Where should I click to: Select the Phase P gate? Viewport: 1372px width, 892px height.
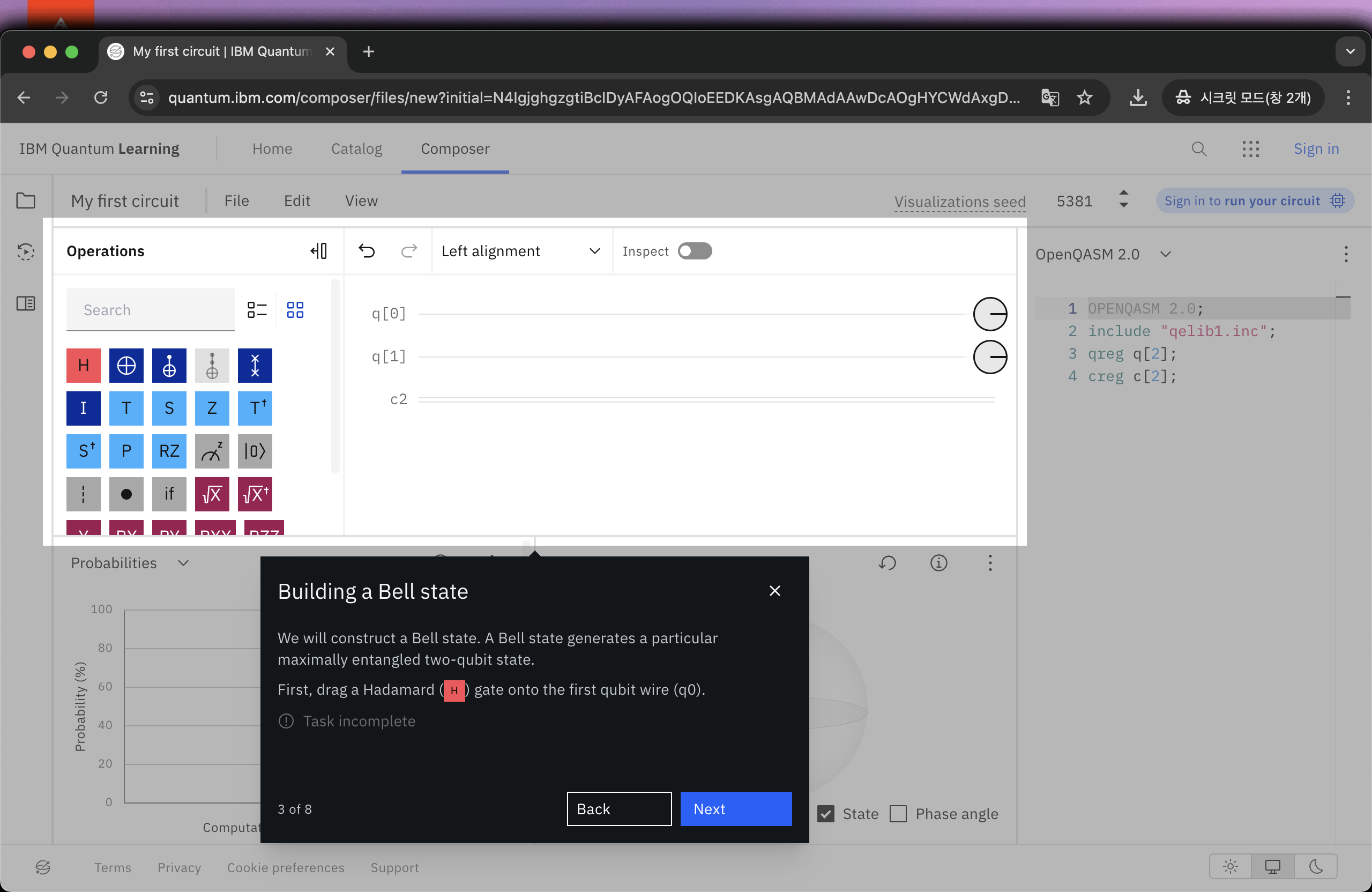[x=126, y=451]
